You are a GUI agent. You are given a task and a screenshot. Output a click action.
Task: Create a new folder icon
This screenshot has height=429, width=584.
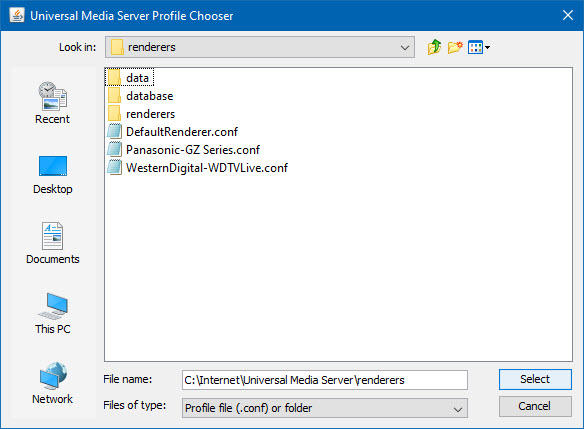(455, 47)
